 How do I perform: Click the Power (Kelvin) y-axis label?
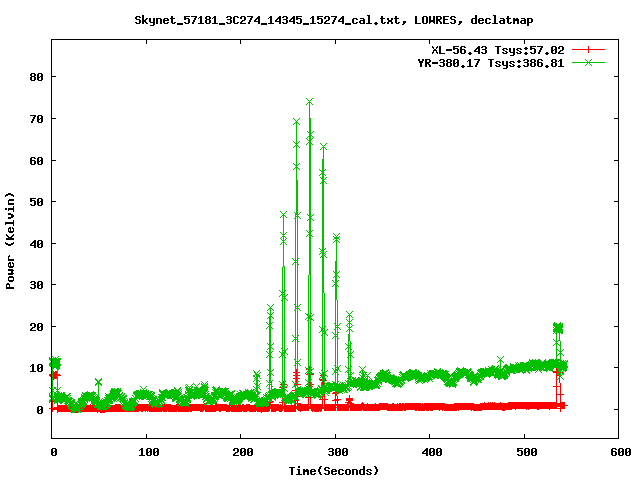(10, 241)
